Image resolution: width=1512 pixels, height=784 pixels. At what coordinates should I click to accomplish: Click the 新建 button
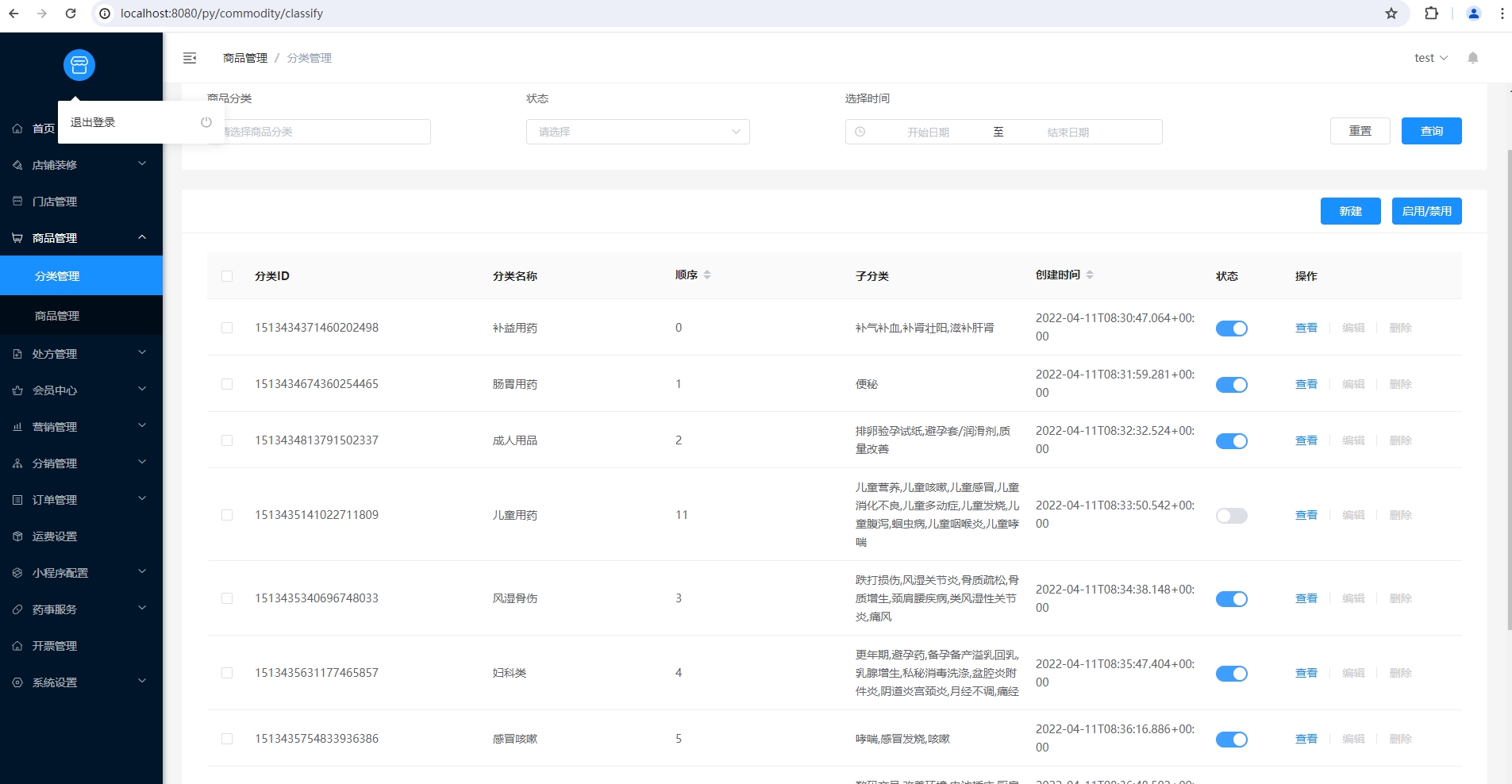click(x=1350, y=211)
